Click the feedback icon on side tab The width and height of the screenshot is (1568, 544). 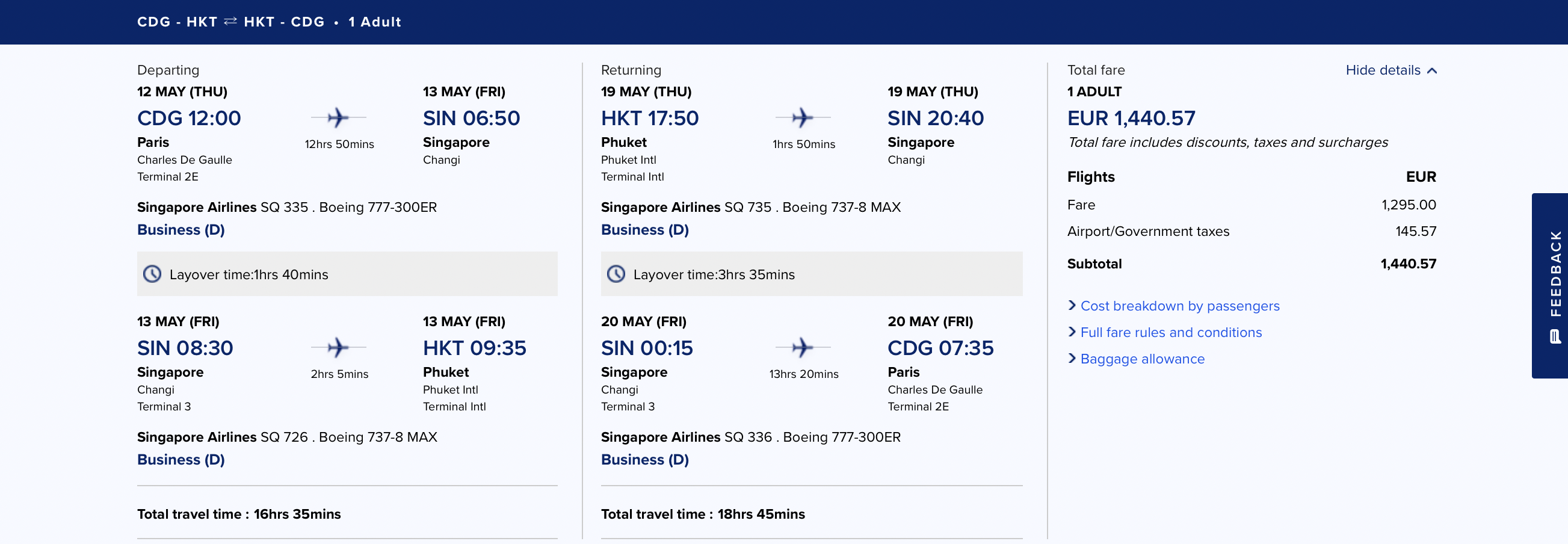1555,336
